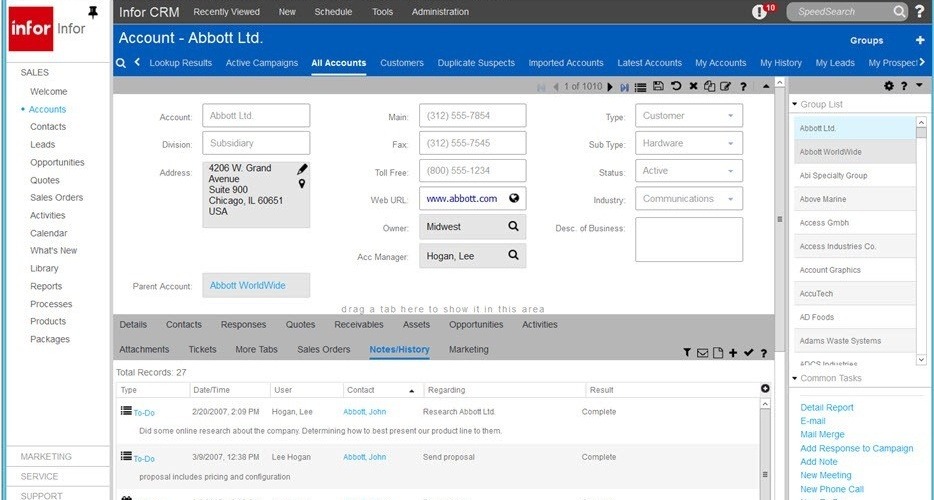Viewport: 934px width, 500px height.
Task: Open help icon in record toolbar
Action: click(x=743, y=87)
